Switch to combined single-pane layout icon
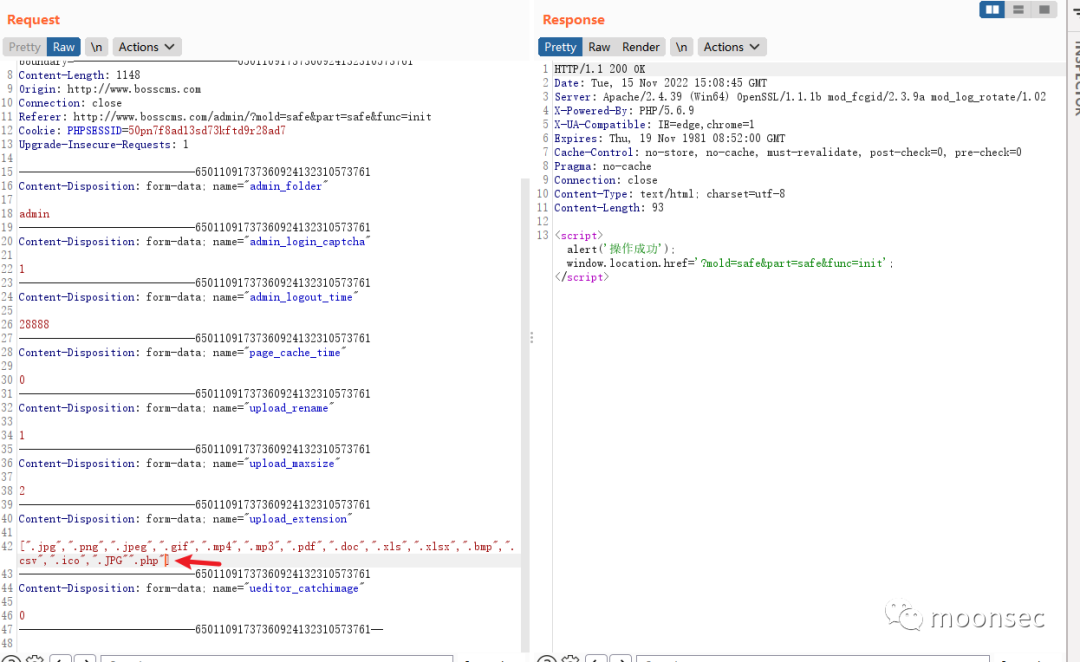This screenshot has height=662, width=1080. 1044,10
